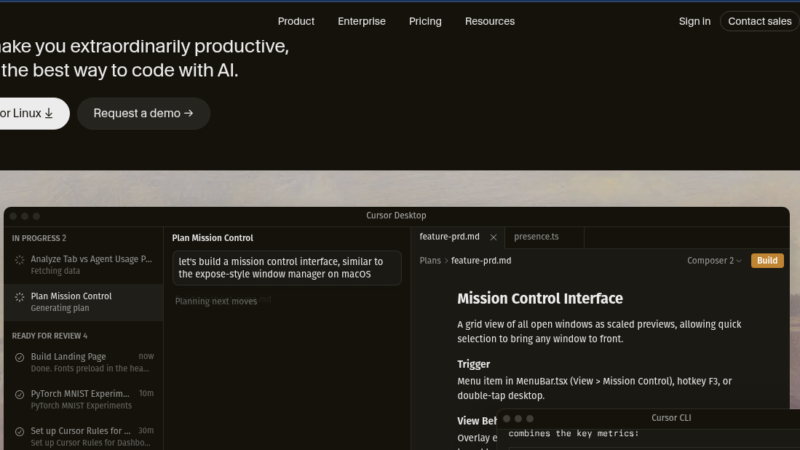Click the checkmark icon beside Set up Cursor Rules
This screenshot has height=450, width=800.
pyautogui.click(x=19, y=432)
